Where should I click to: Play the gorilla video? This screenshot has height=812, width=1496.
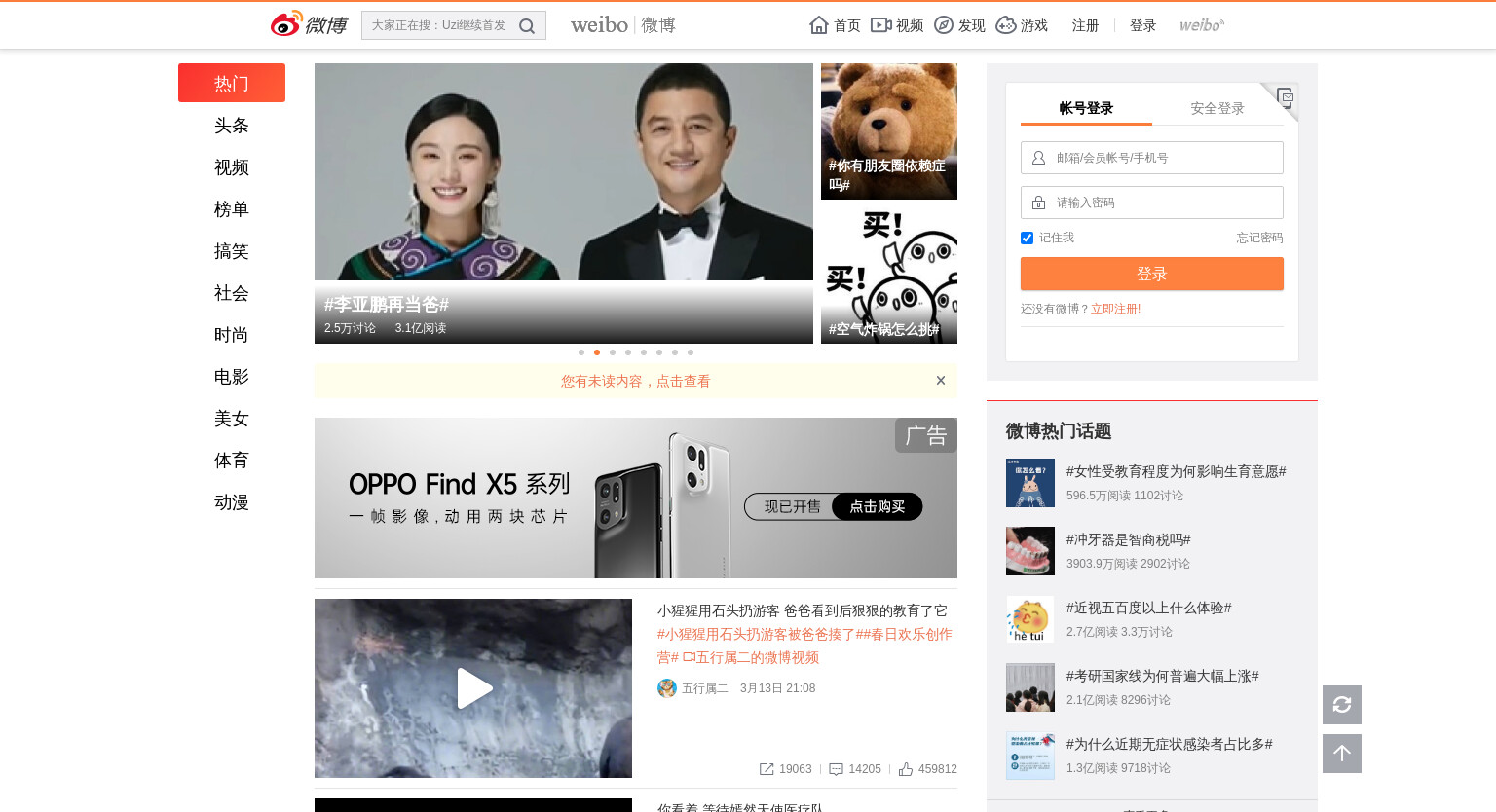click(473, 688)
